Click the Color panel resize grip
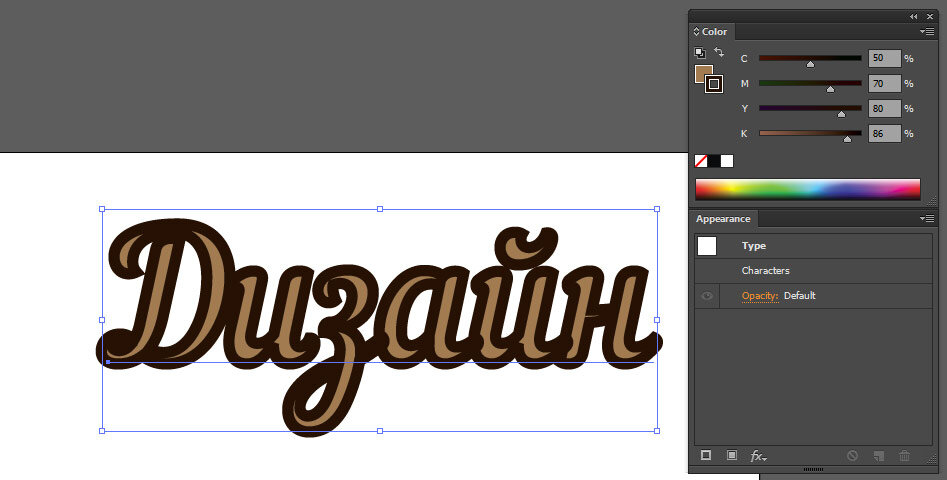The width and height of the screenshot is (947, 480). coord(931,201)
